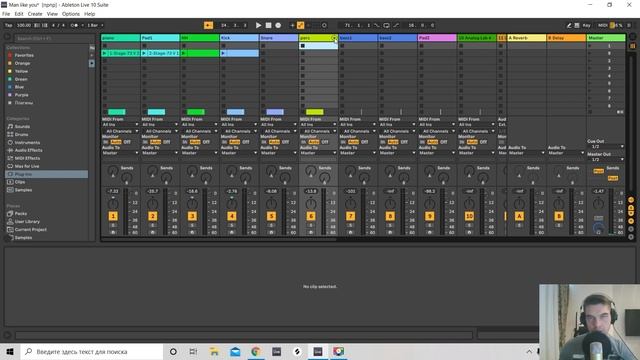Open Instruments category in browser

click(x=27, y=142)
